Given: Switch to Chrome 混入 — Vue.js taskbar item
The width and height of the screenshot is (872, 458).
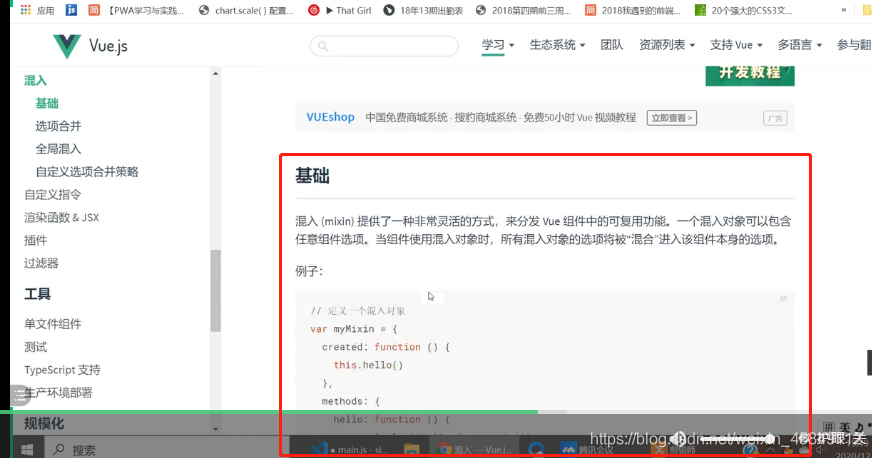Looking at the screenshot, I should pyautogui.click(x=474, y=449).
